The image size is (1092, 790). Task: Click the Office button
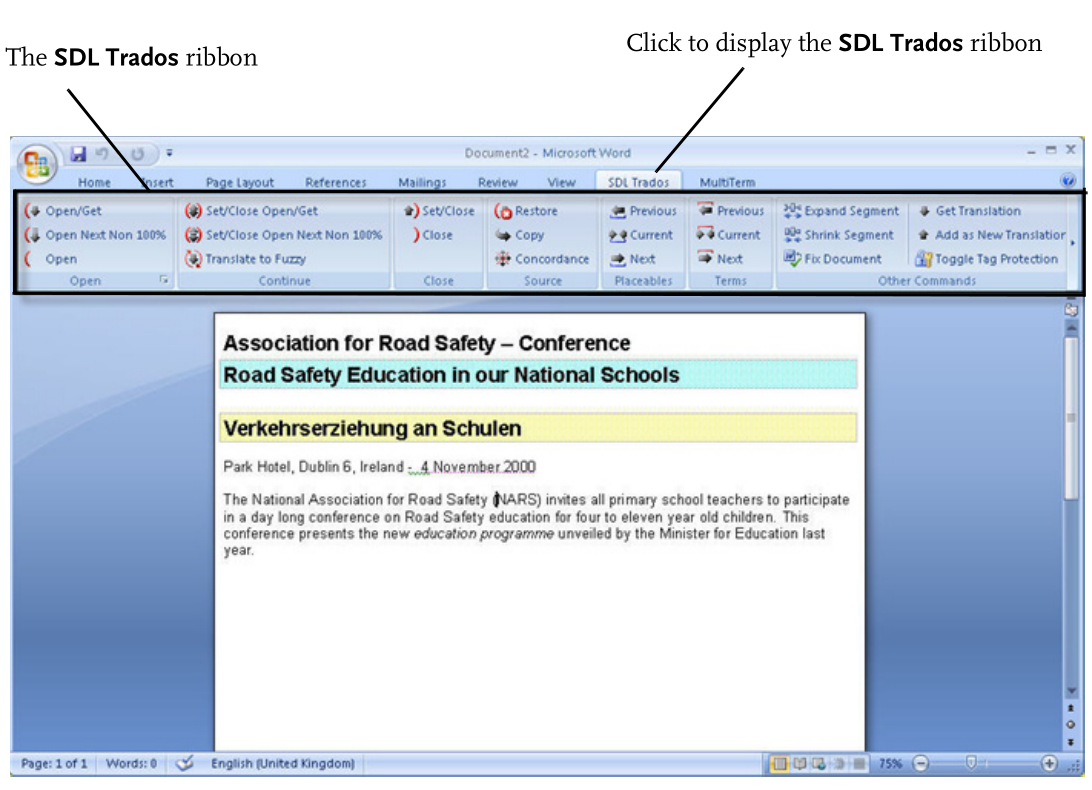tap(37, 164)
